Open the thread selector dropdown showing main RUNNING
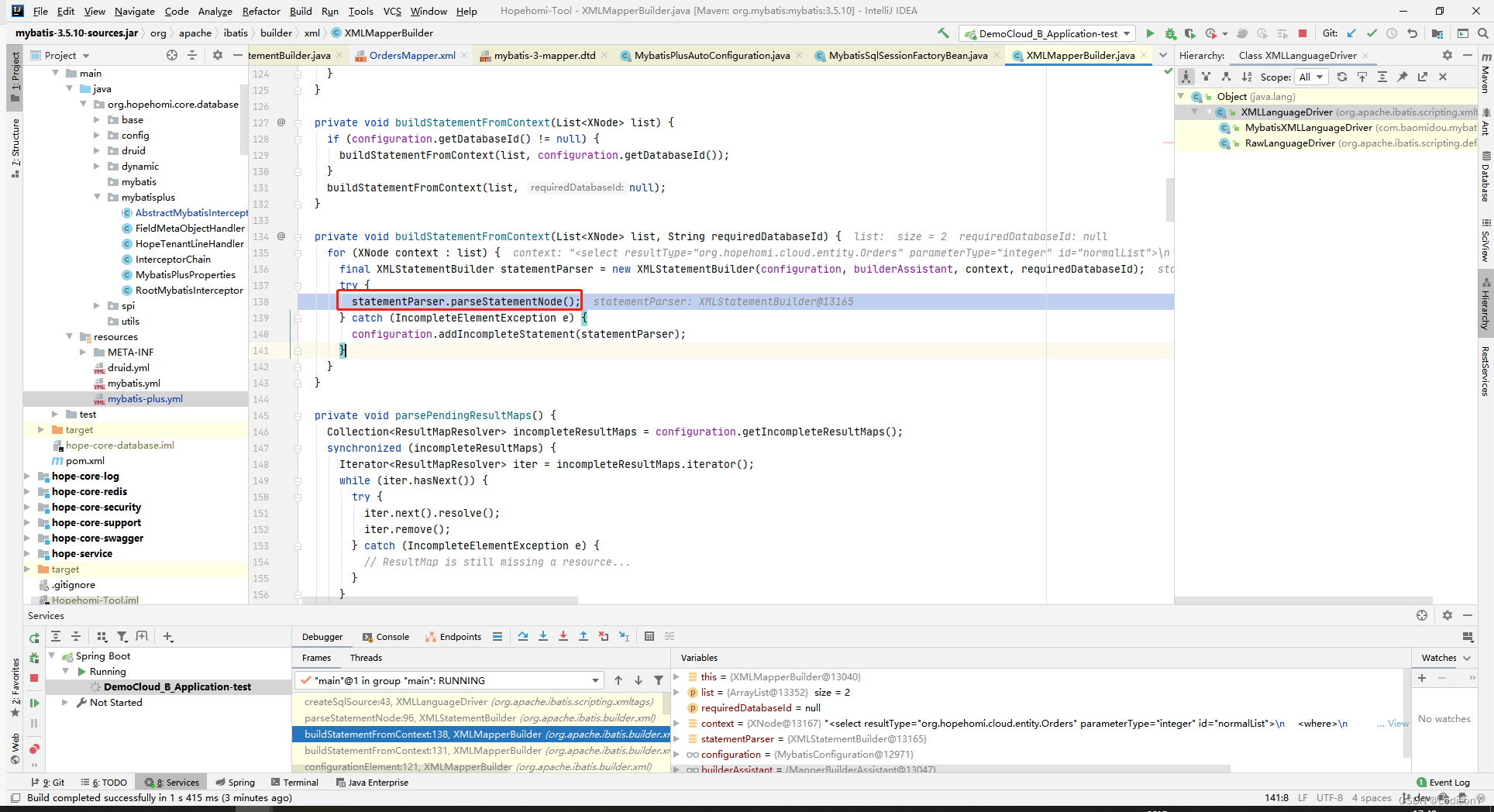 pyautogui.click(x=449, y=680)
